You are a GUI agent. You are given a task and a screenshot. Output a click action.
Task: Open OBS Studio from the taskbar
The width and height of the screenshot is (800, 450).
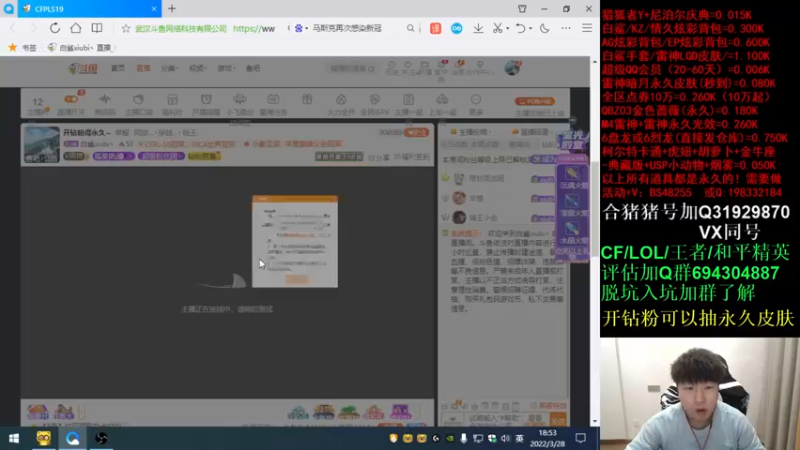[101, 438]
